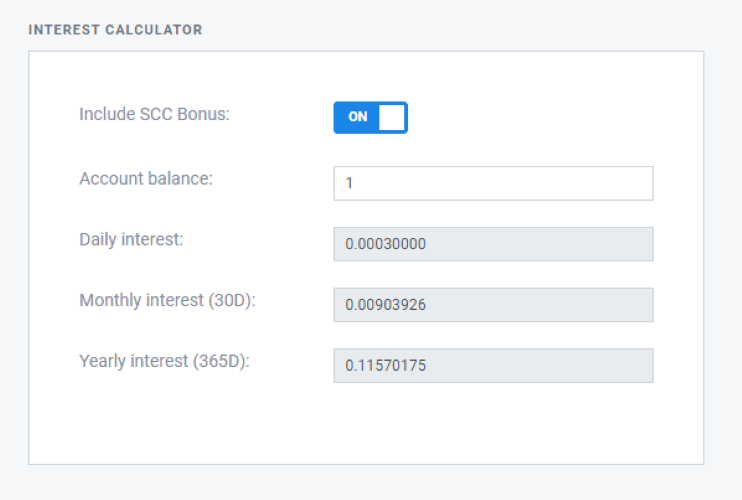Click the INTEREST CALCULATOR heading
The image size is (742, 500).
[115, 30]
